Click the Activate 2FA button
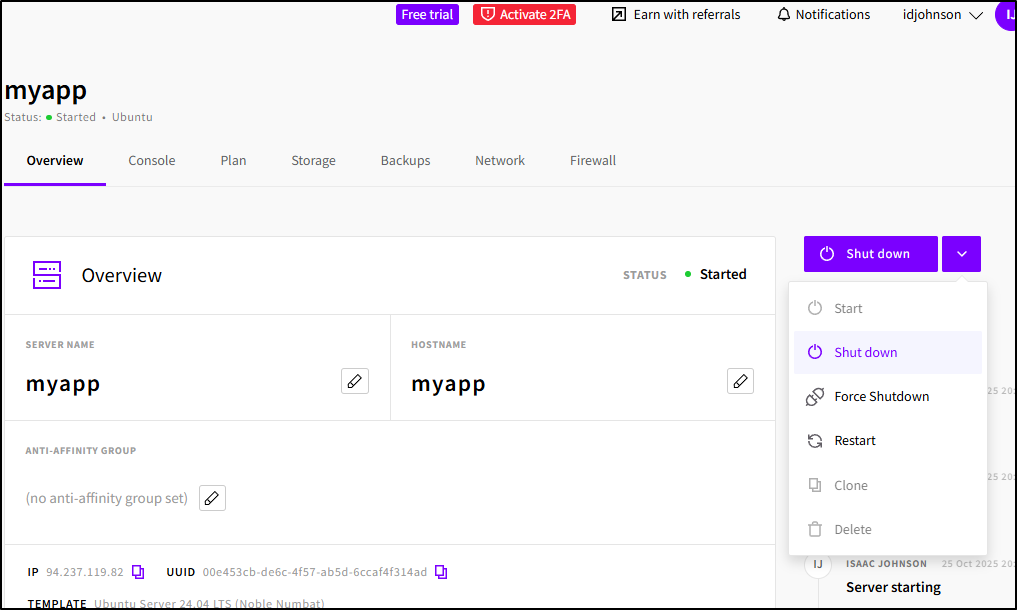 tap(524, 15)
